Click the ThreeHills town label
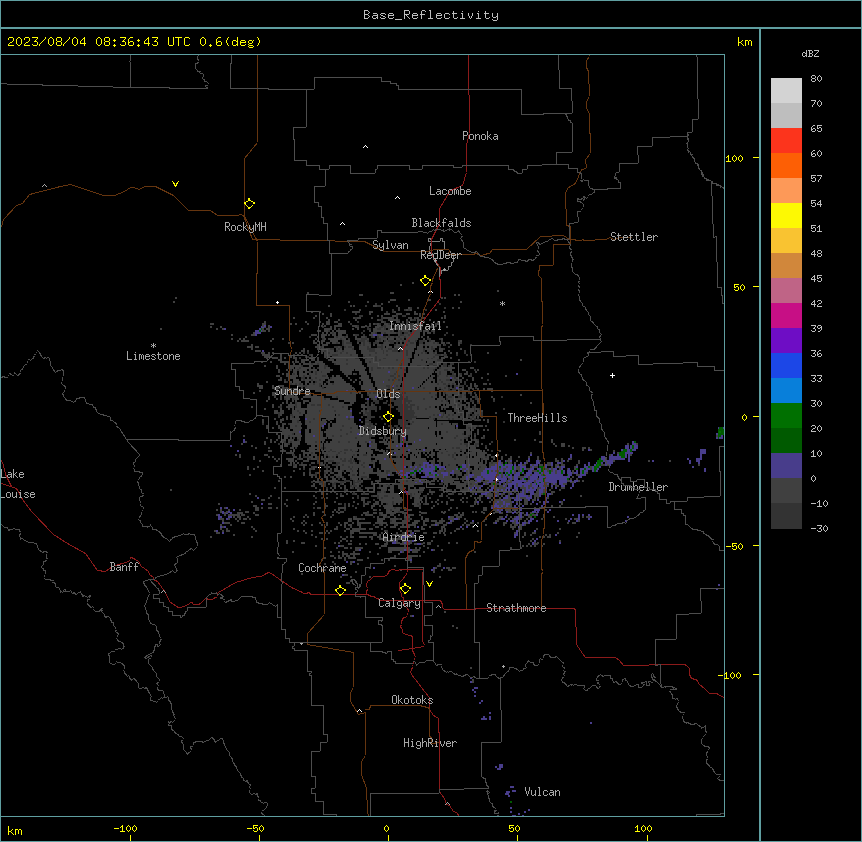Image resolution: width=862 pixels, height=842 pixels. (537, 418)
